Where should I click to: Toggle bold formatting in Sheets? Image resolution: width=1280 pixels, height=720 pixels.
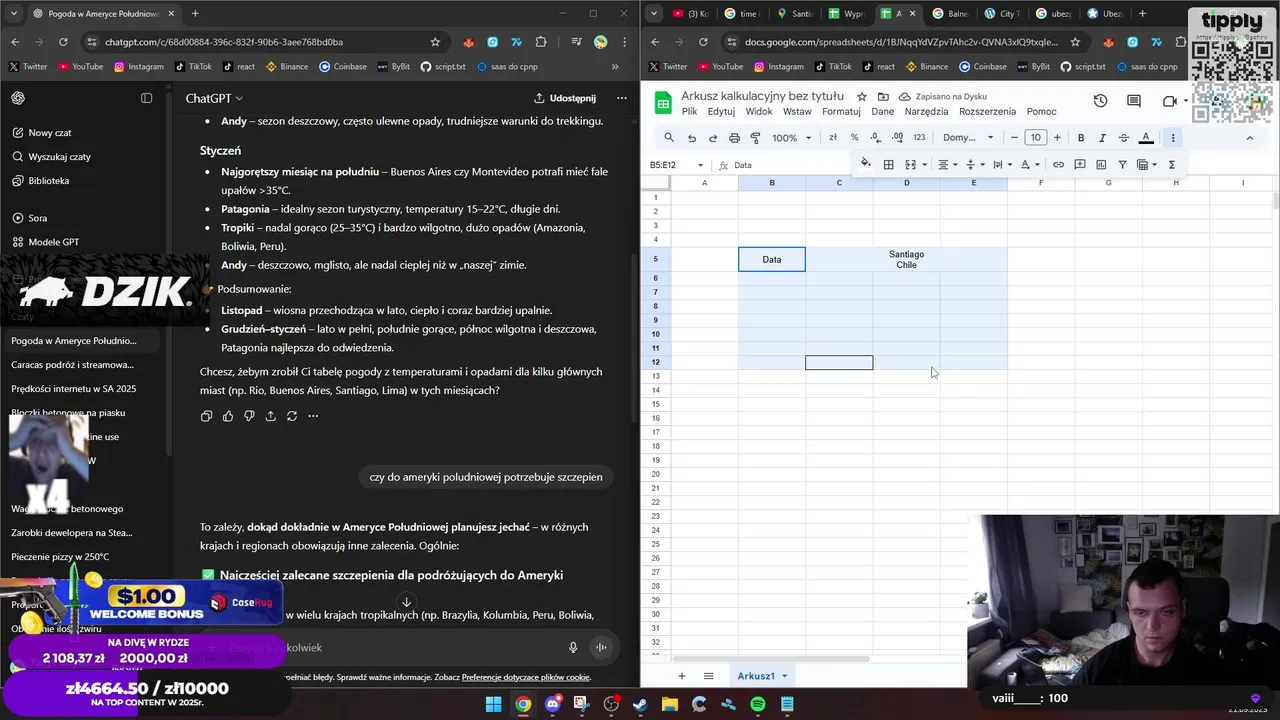tap(1080, 138)
